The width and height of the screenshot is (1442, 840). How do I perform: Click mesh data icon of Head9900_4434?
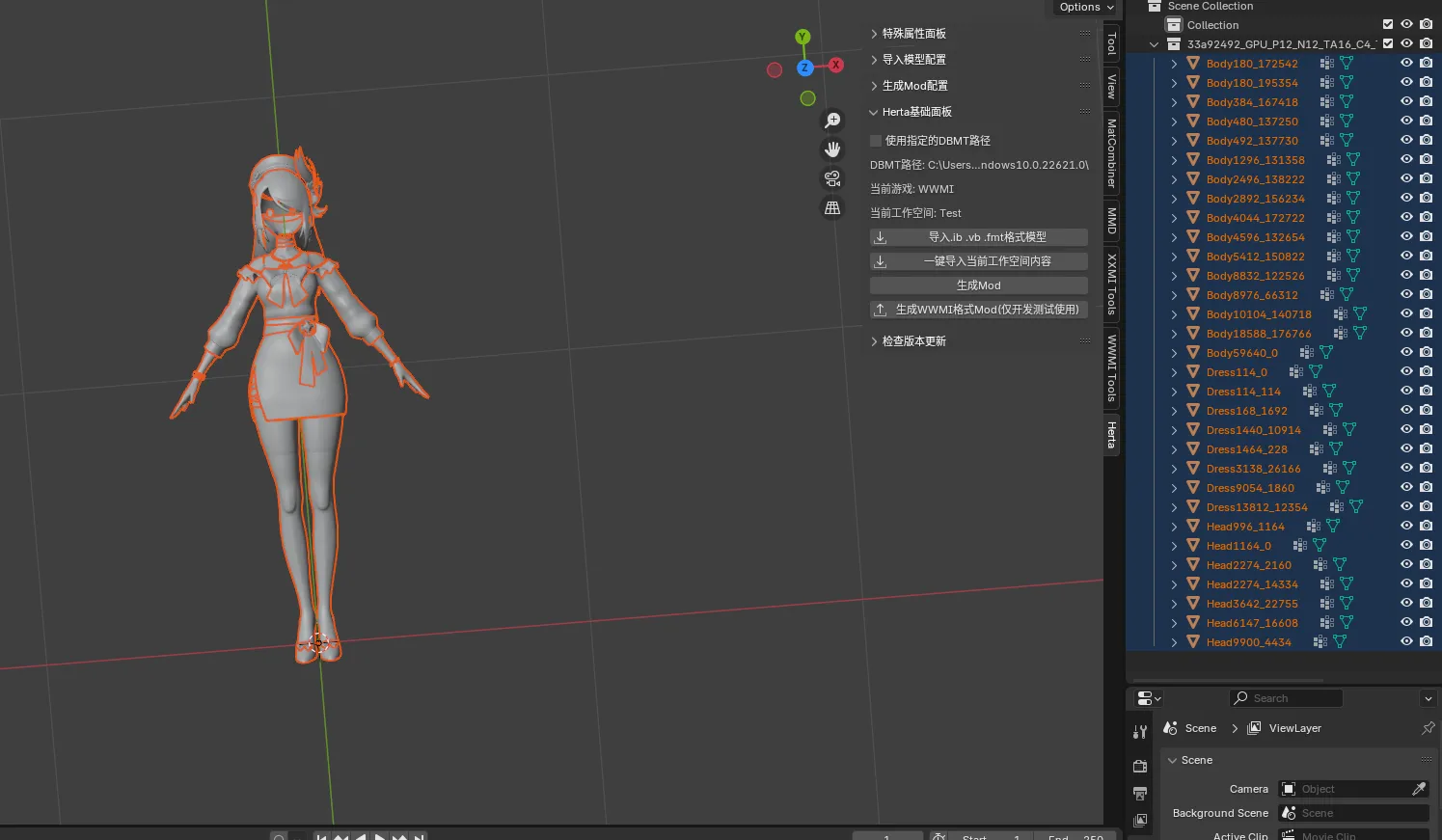click(x=1340, y=641)
